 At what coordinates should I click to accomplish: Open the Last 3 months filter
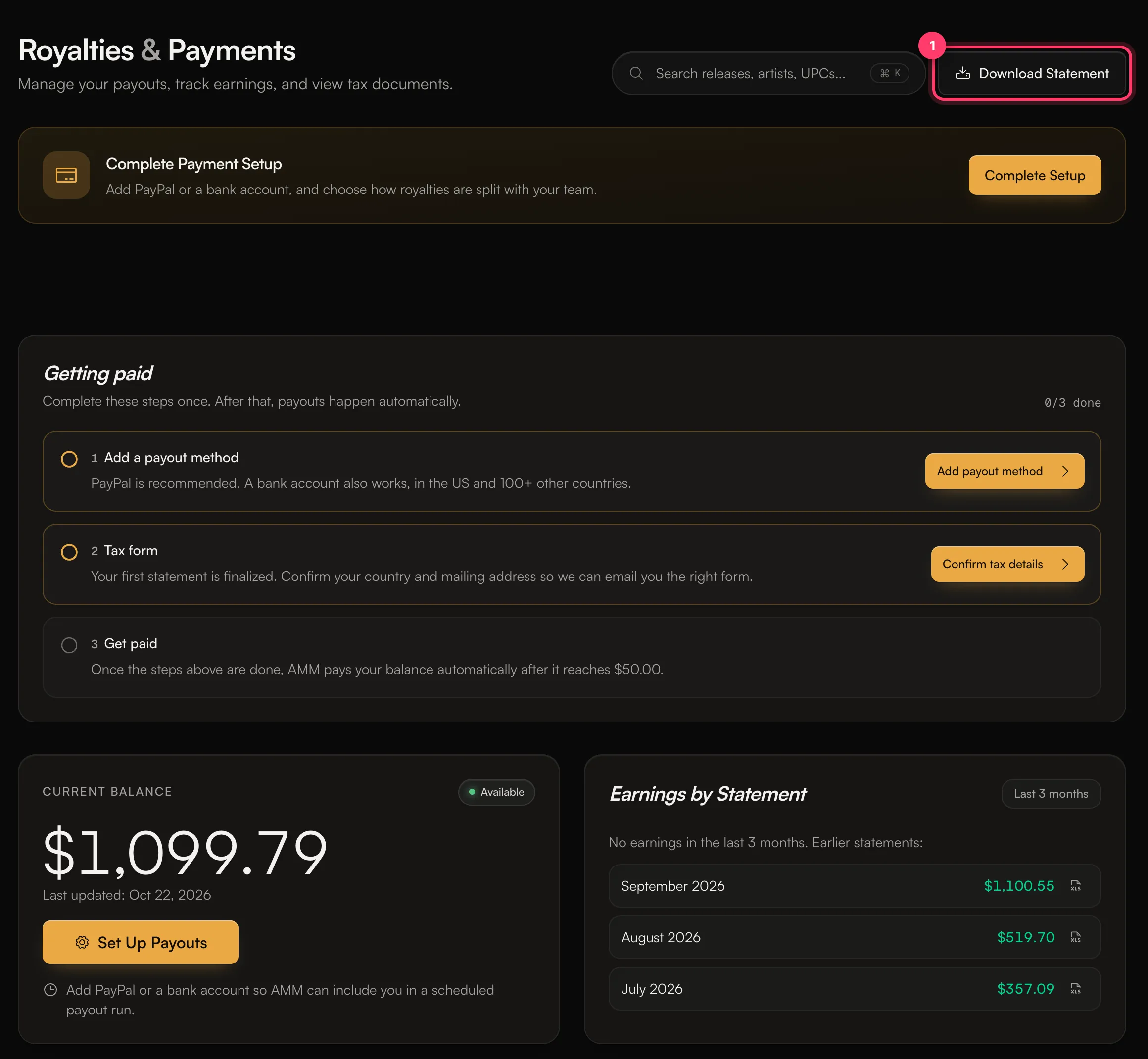coord(1051,794)
